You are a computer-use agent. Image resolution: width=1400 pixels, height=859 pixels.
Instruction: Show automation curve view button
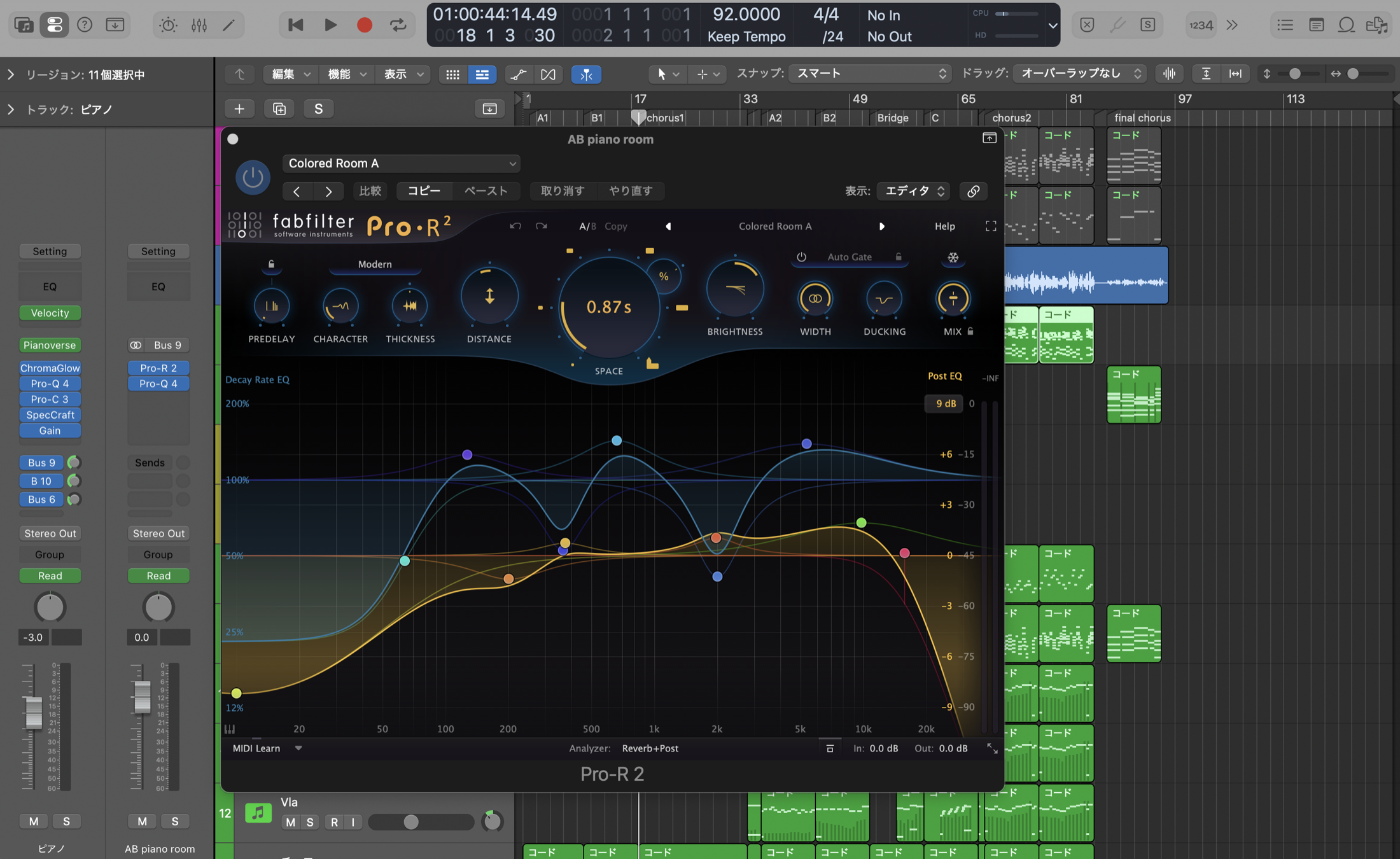coord(519,74)
